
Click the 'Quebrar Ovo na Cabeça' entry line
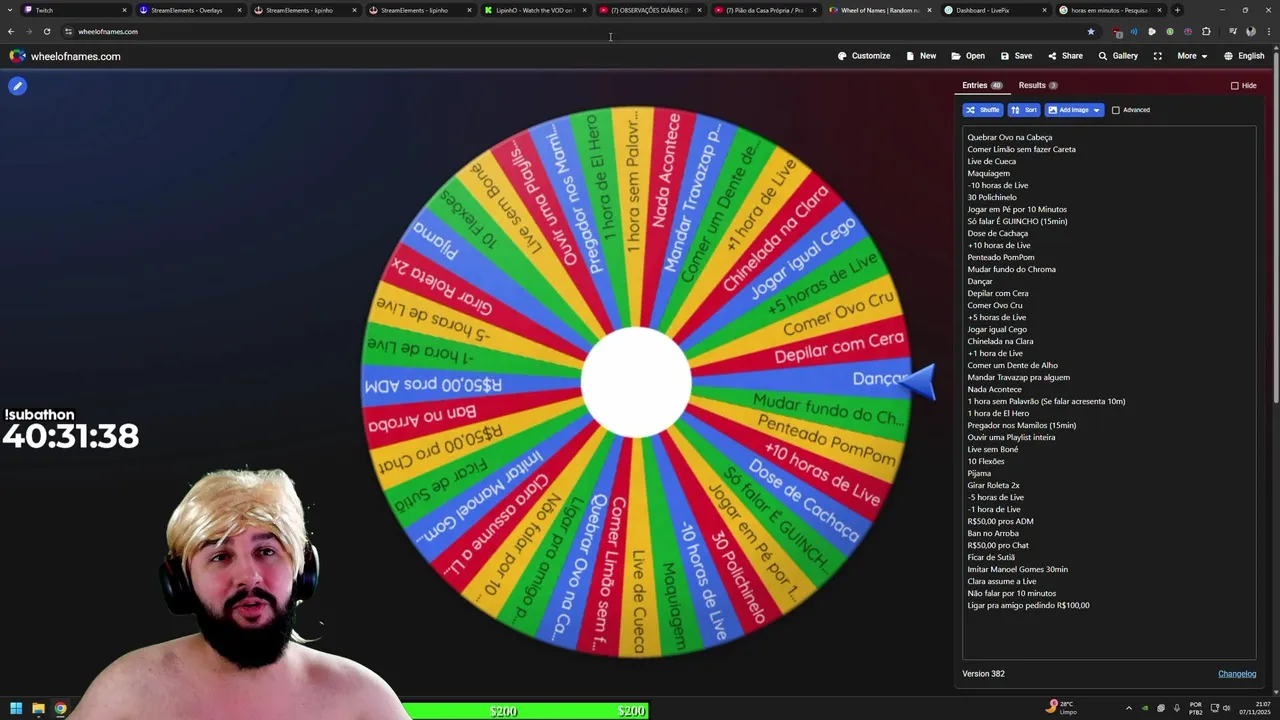click(1010, 137)
